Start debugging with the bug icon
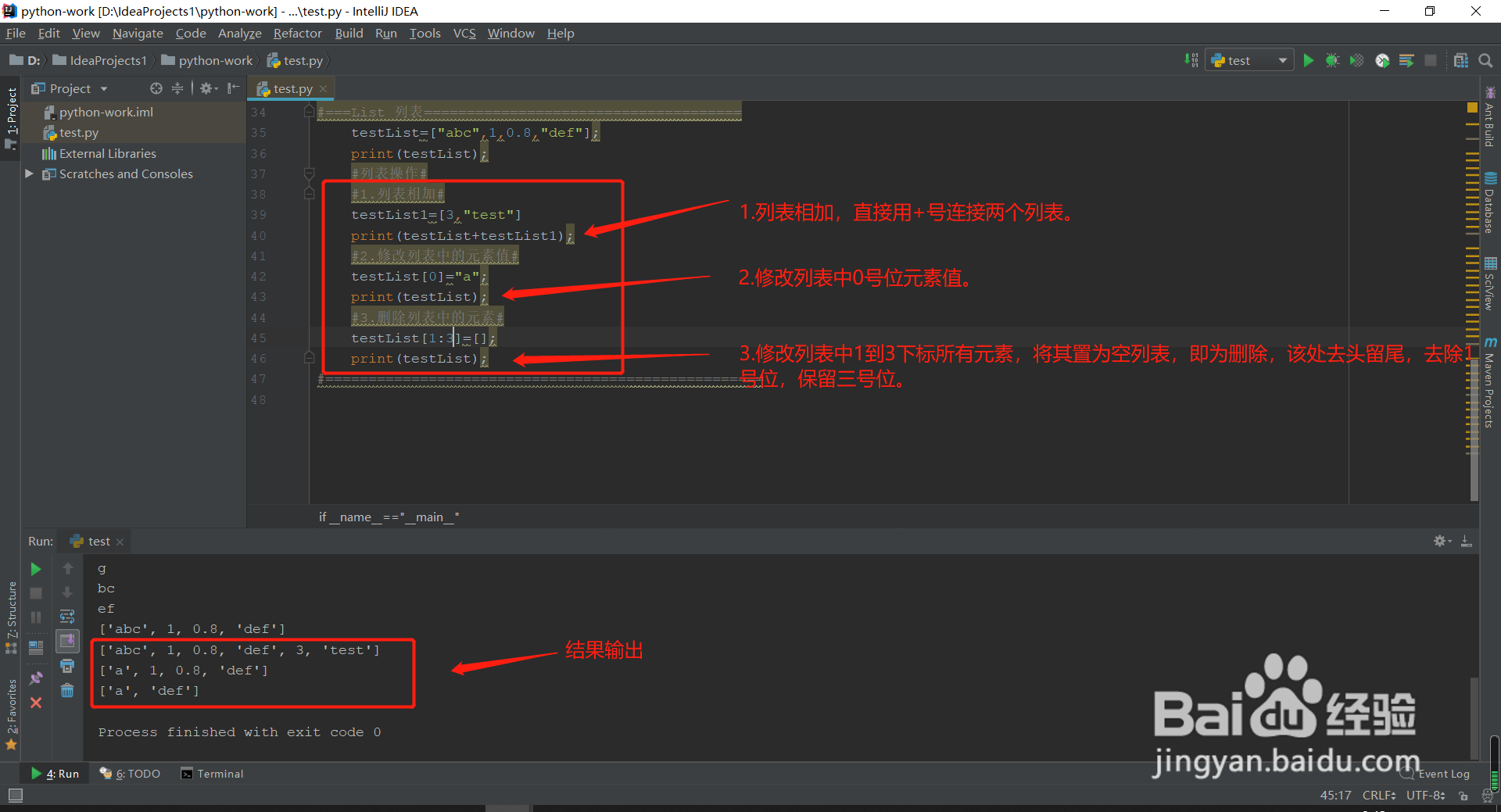This screenshot has width=1501, height=812. tap(1333, 60)
